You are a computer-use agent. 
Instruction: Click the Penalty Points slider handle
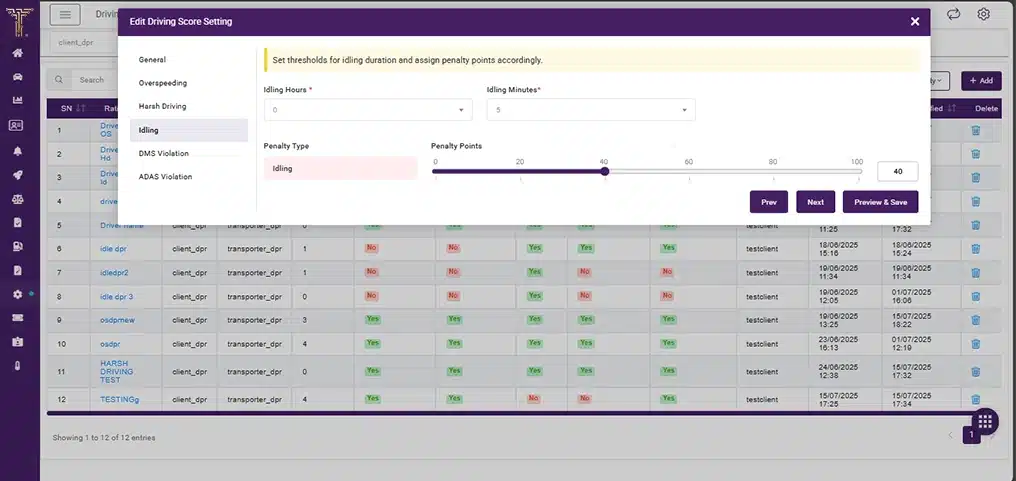(605, 171)
